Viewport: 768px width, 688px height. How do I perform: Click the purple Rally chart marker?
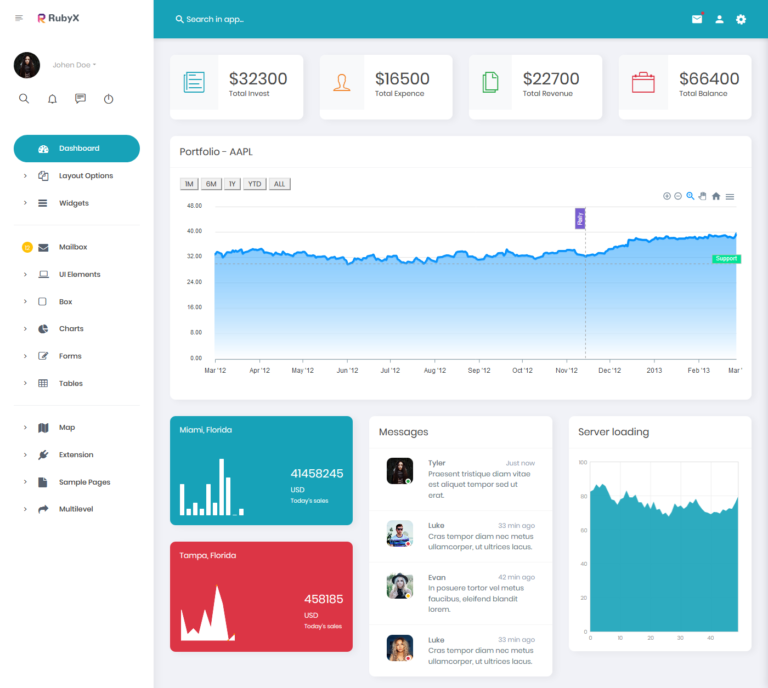(x=580, y=219)
